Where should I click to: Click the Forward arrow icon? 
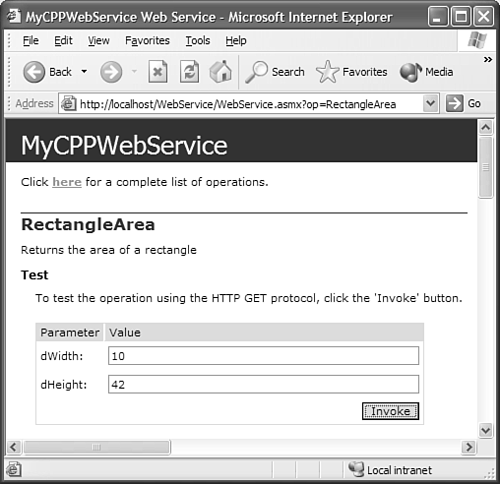[x=111, y=72]
